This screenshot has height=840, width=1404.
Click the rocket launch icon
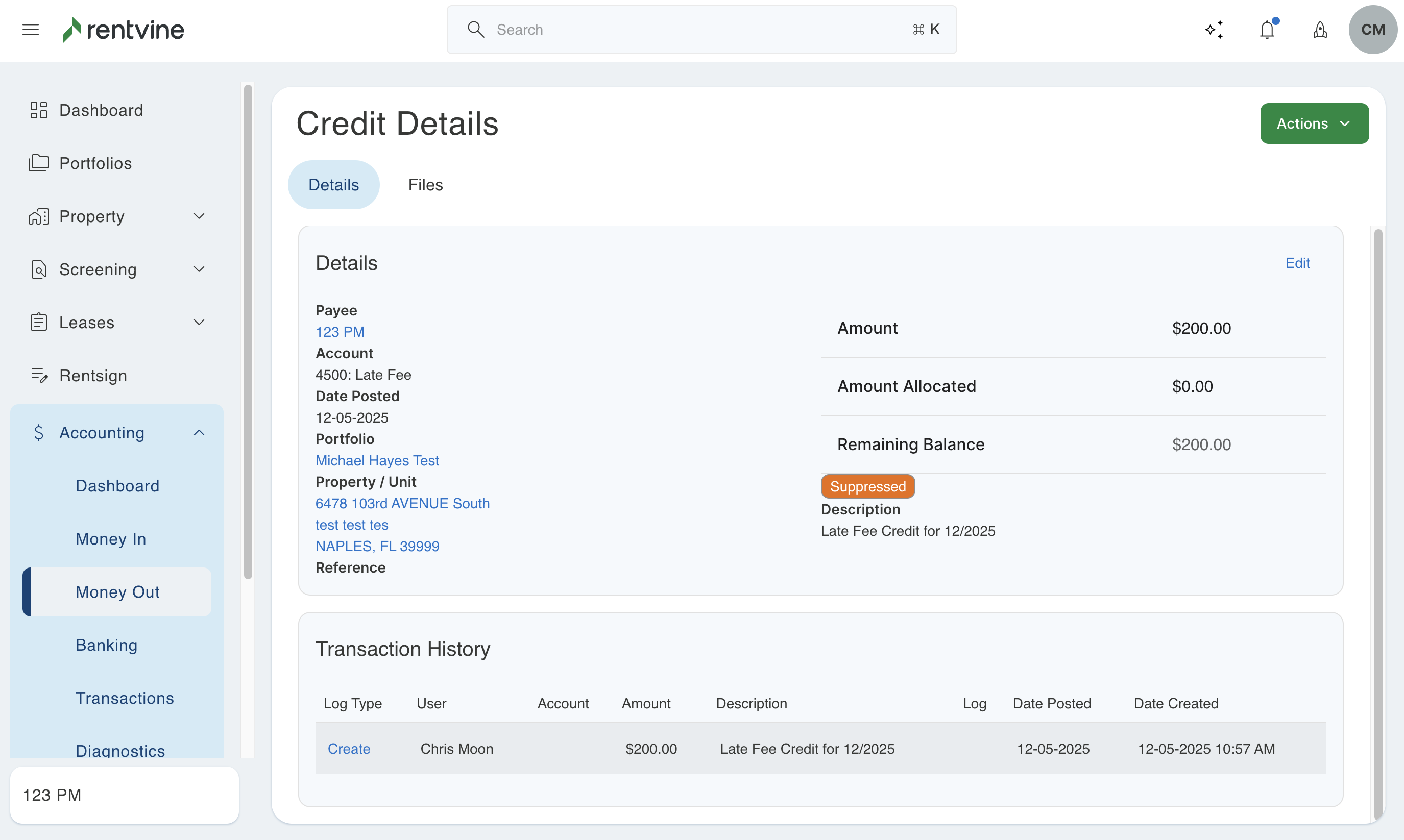1320,30
